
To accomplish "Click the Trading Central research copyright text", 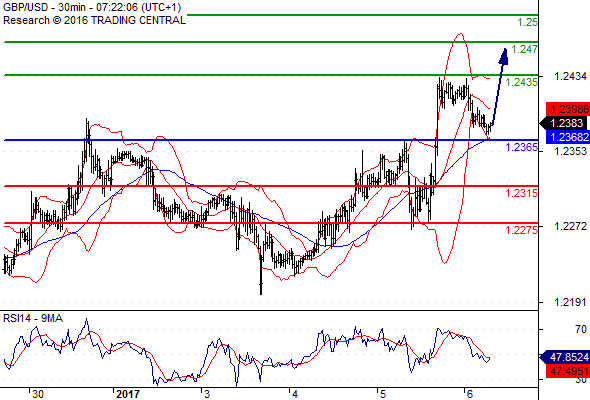I will [x=94, y=20].
